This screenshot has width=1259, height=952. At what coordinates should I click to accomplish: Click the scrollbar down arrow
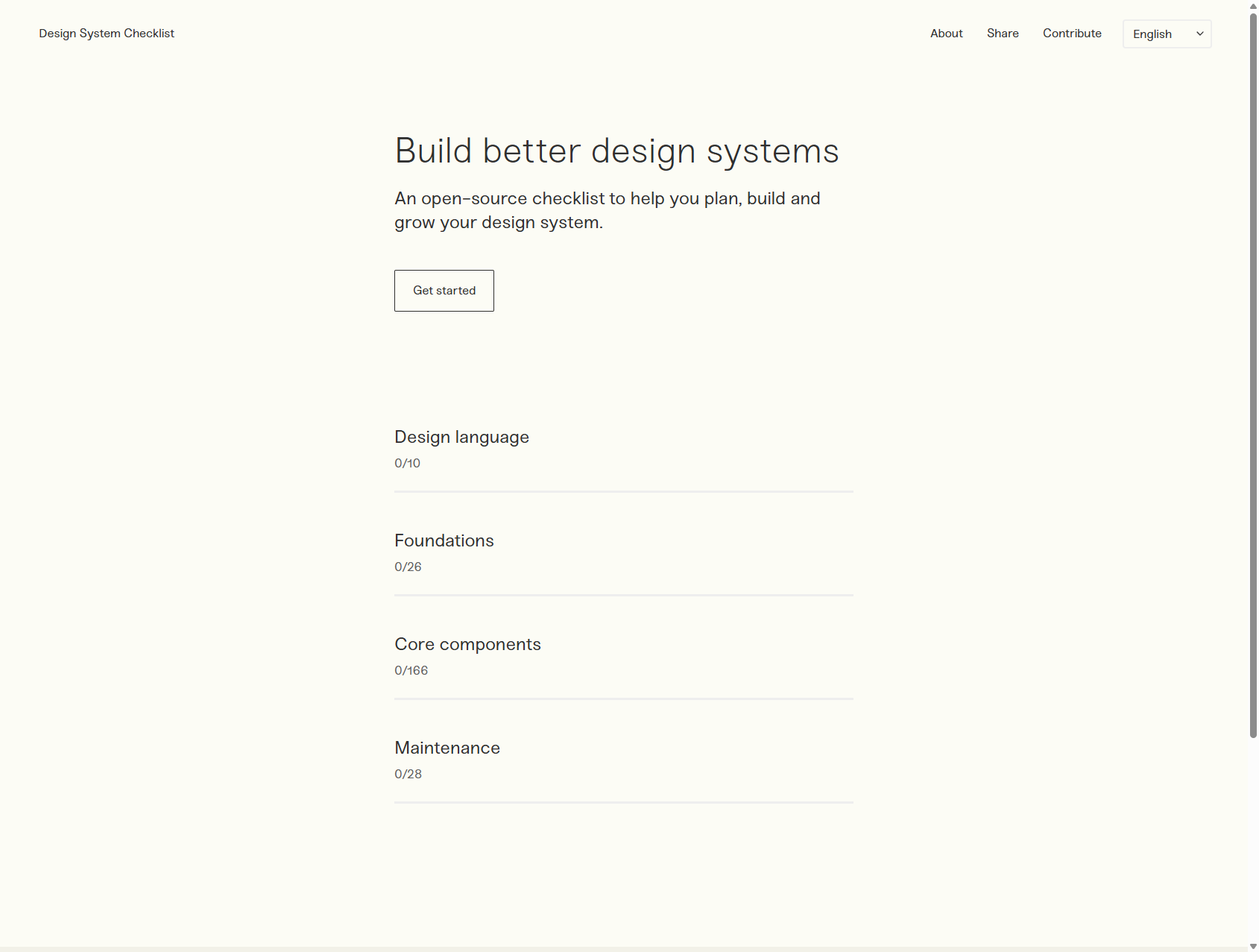1252,945
